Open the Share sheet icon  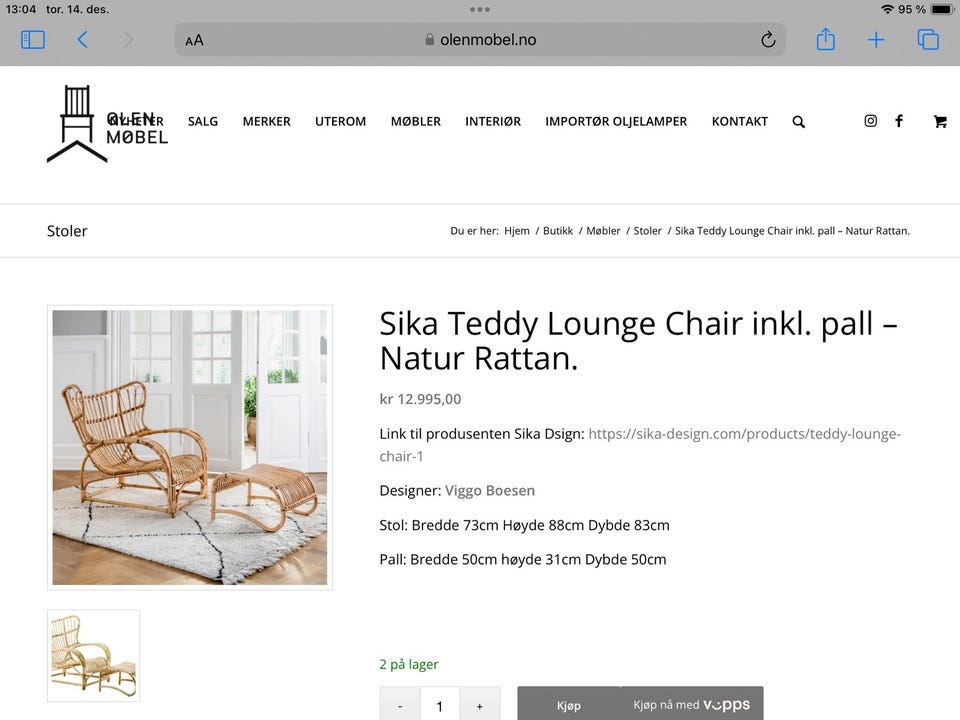coord(825,39)
